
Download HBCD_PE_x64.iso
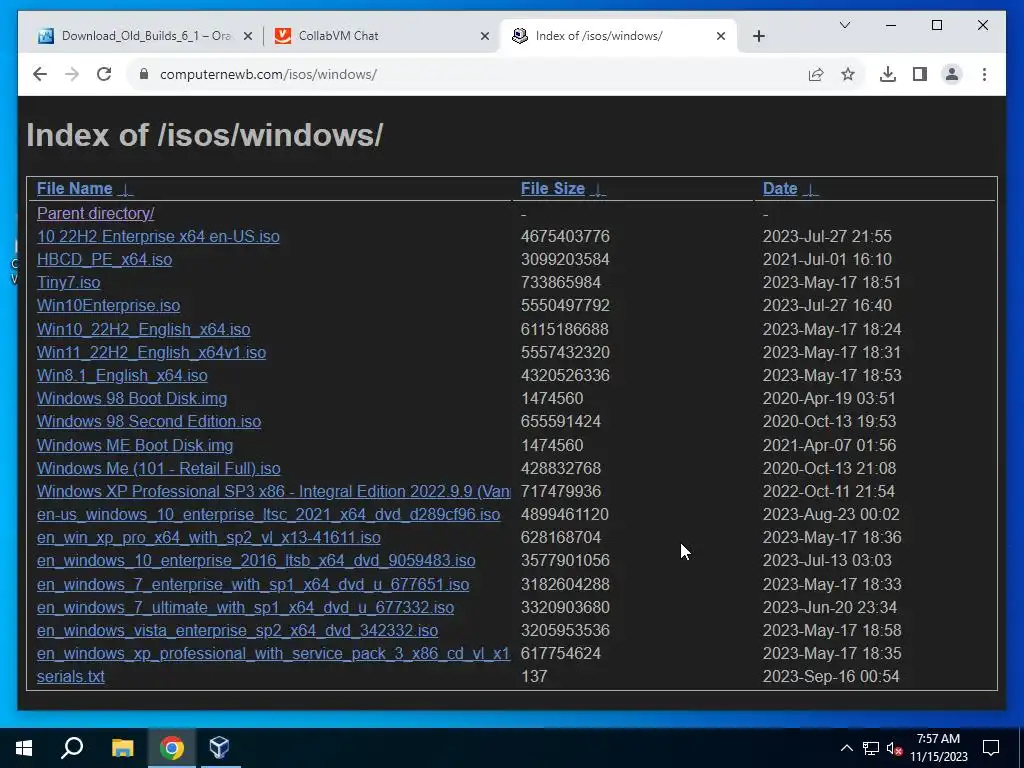[x=104, y=259]
